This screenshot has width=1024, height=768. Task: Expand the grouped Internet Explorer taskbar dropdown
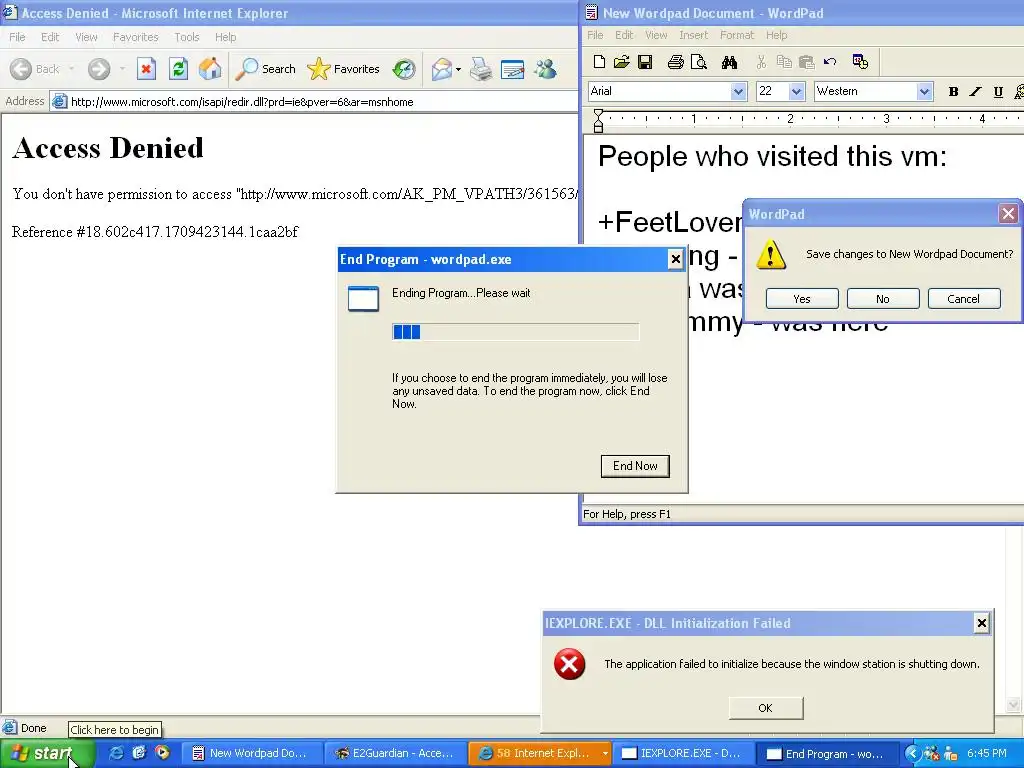click(605, 754)
